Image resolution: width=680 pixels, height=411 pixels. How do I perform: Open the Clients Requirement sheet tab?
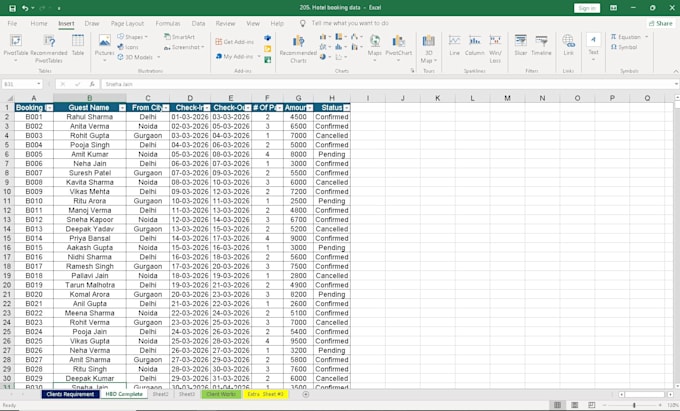70,394
